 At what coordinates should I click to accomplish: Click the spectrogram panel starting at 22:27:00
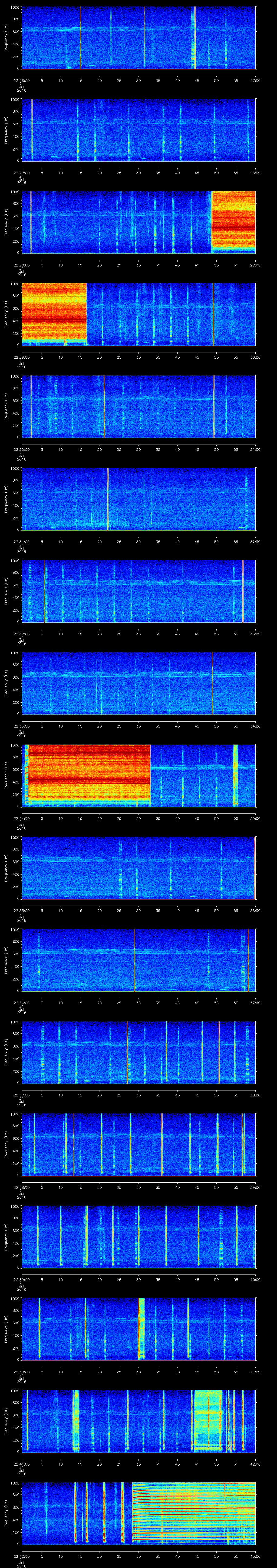tap(138, 130)
